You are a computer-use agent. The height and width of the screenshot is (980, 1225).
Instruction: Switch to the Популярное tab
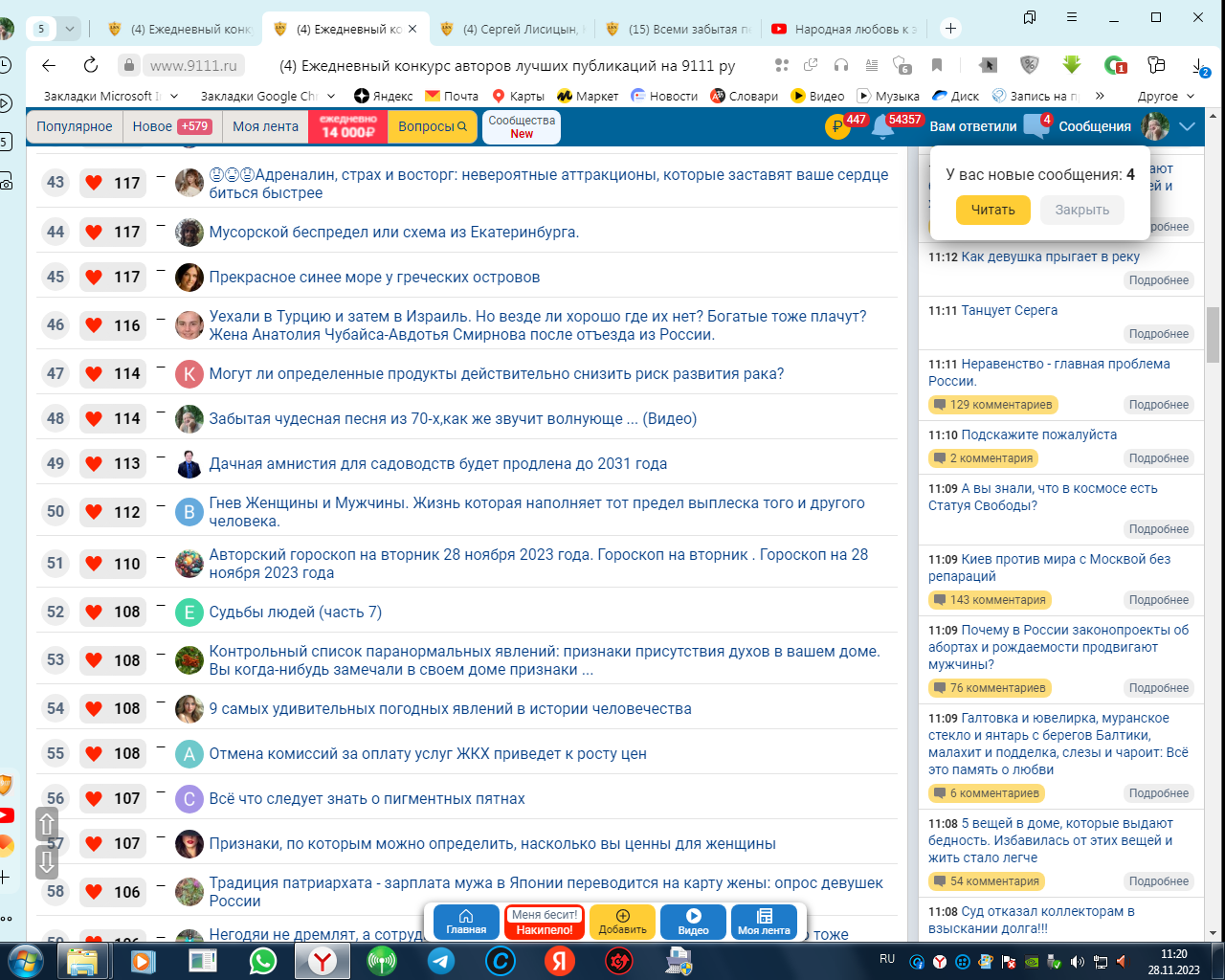coord(74,126)
